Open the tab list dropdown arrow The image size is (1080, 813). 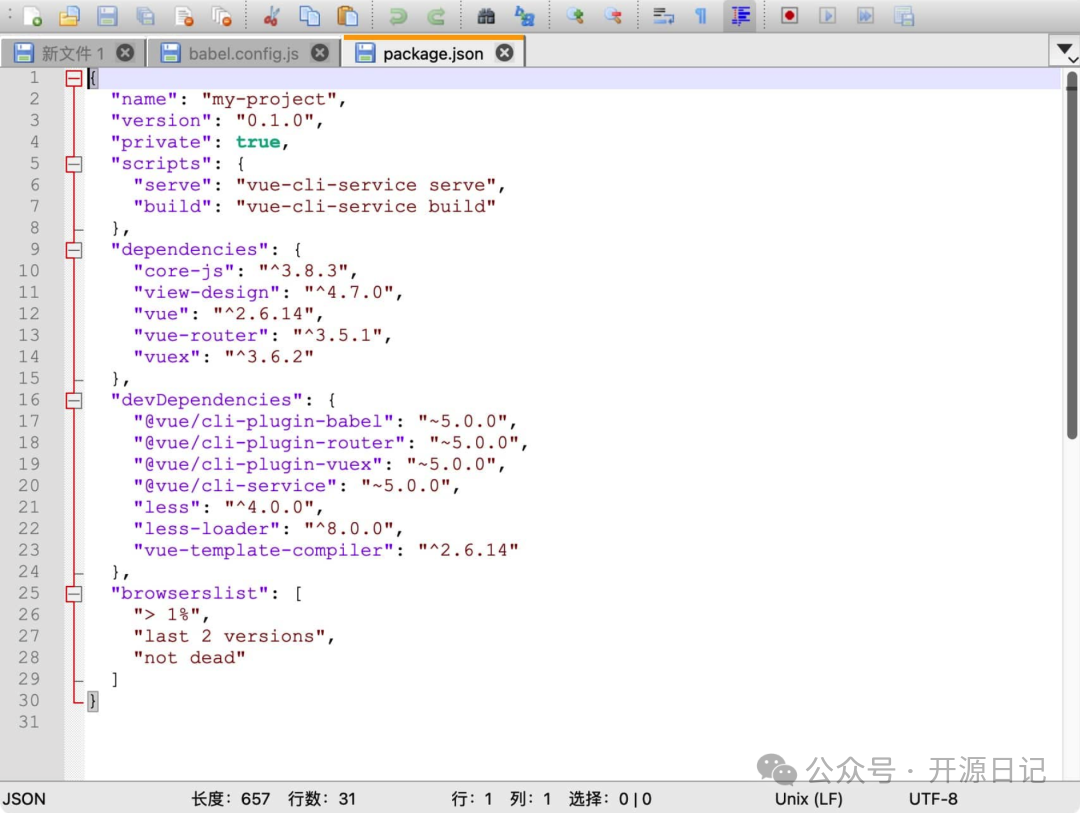(1064, 50)
